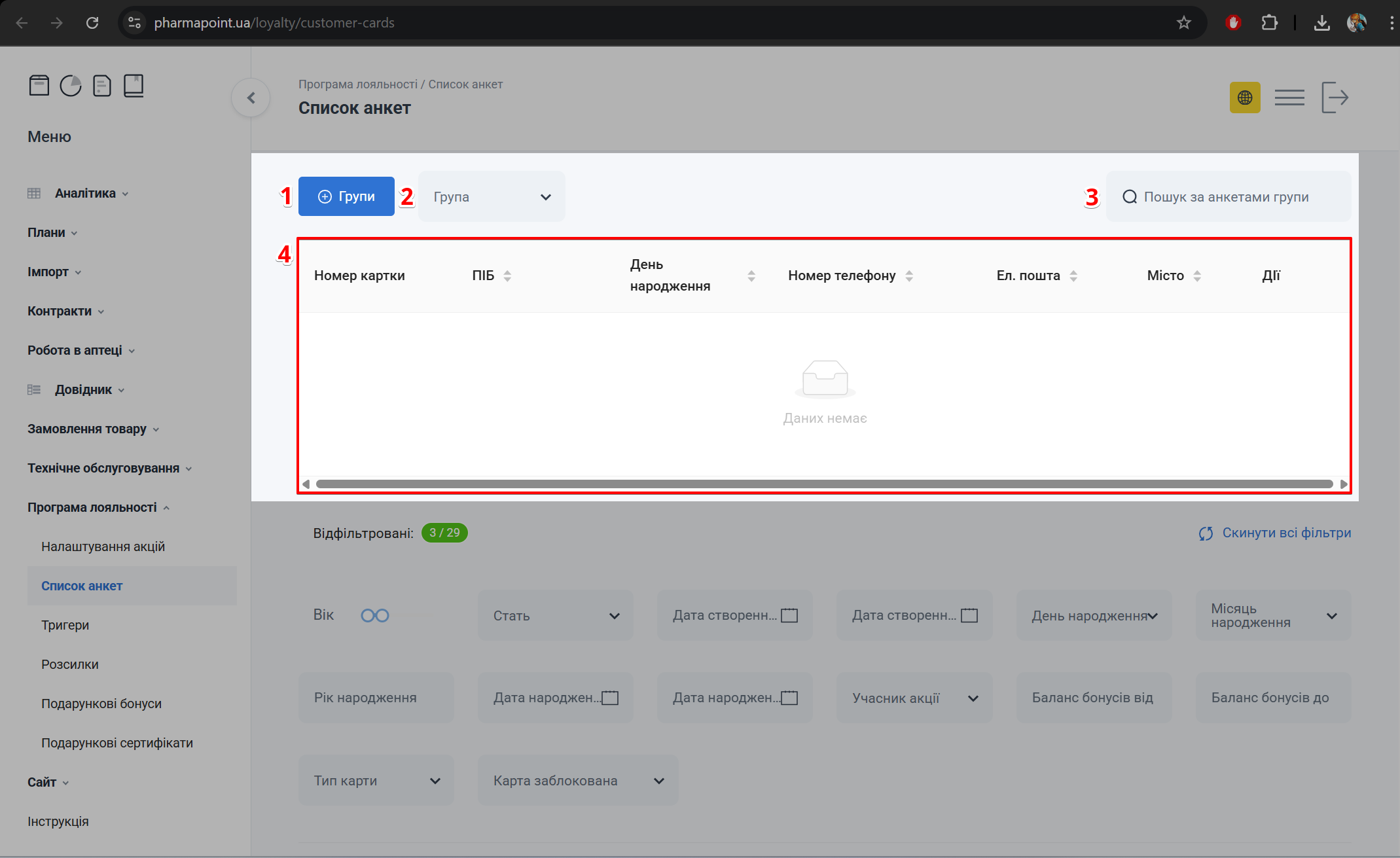Viewport: 1400px width, 858px height.
Task: Sort by Номер телефону column
Action: pos(908,276)
